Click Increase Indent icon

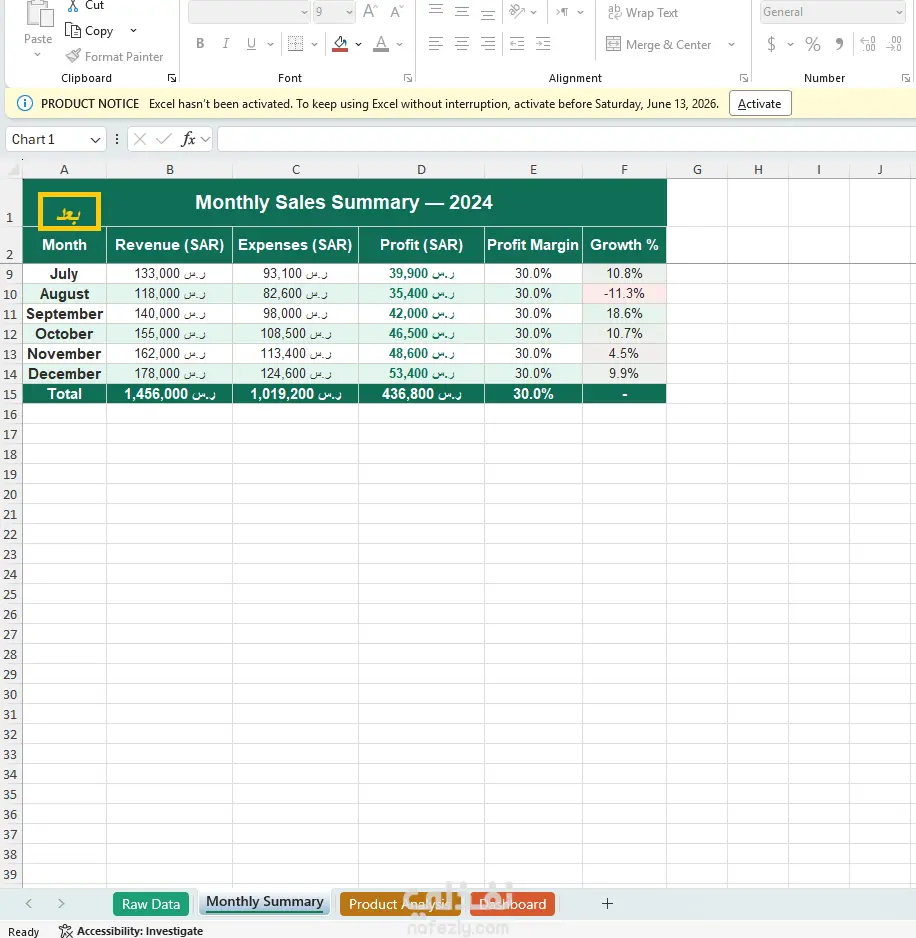tap(543, 44)
